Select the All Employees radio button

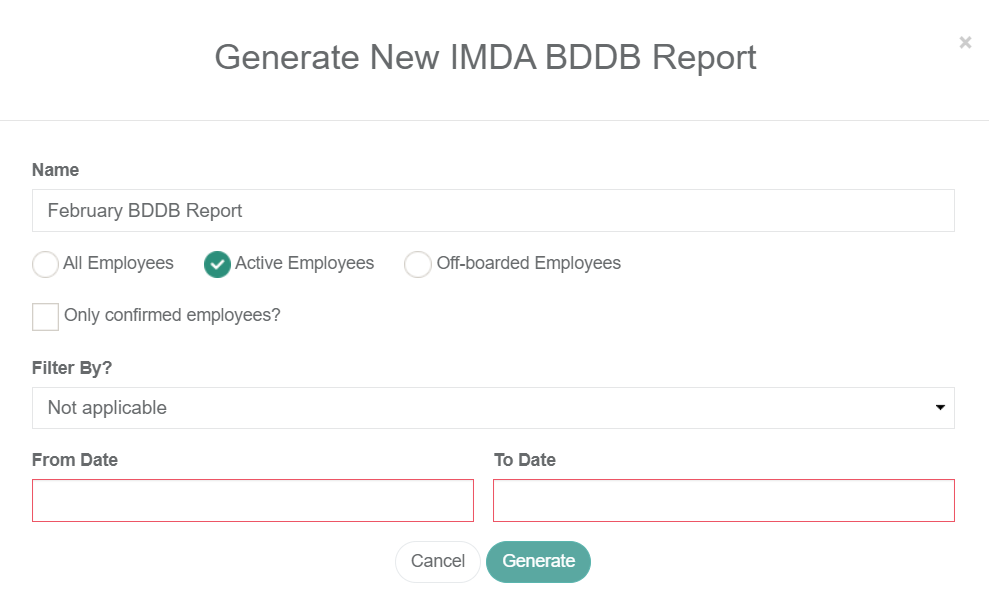click(45, 264)
